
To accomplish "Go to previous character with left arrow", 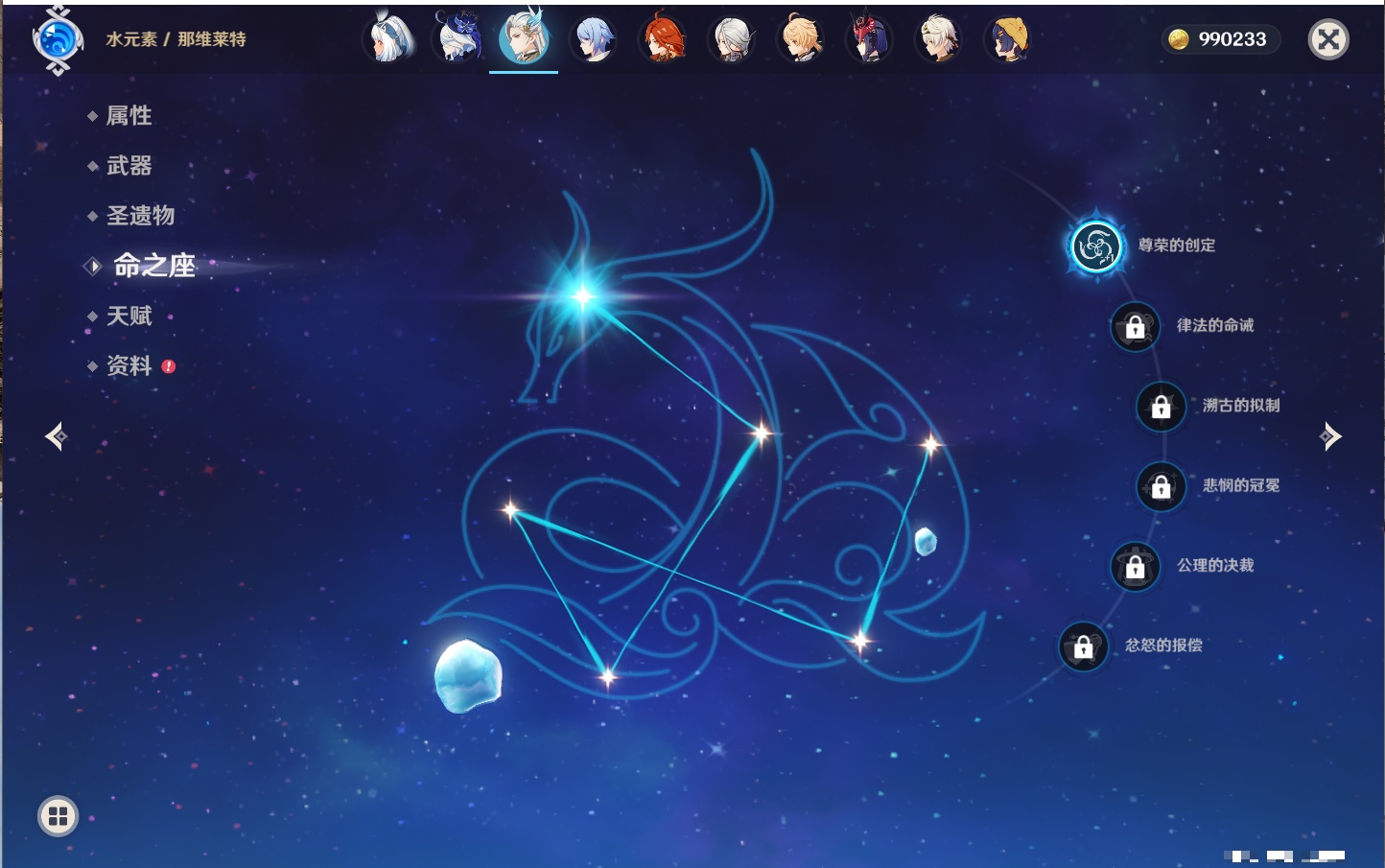I will click(56, 436).
